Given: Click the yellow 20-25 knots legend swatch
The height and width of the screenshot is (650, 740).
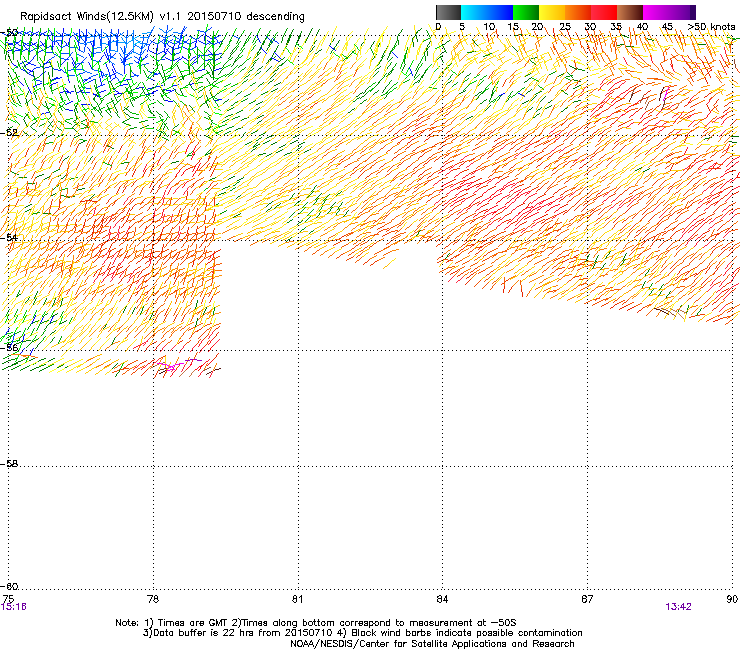Looking at the screenshot, I should pos(552,12).
